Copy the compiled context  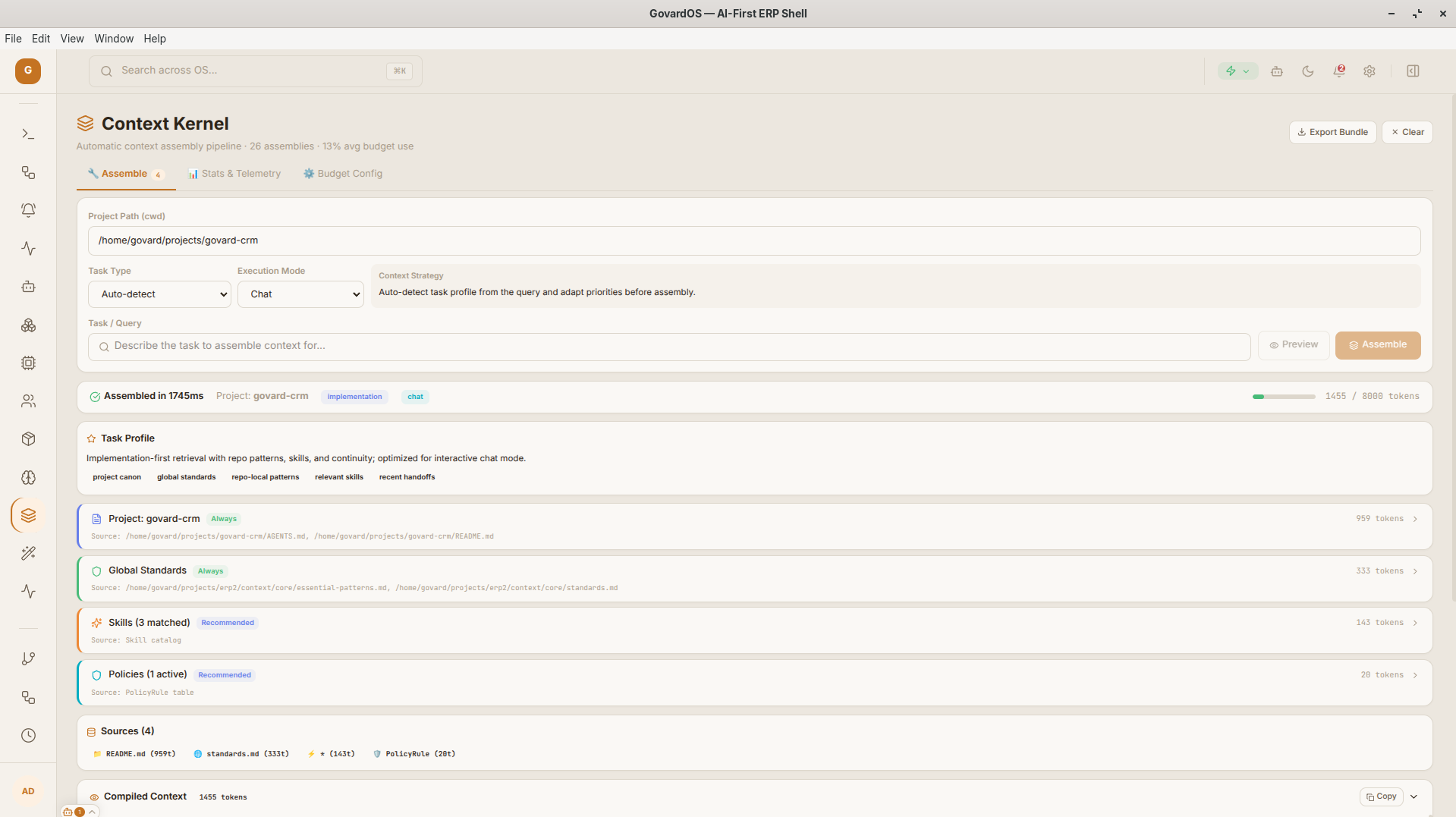pyautogui.click(x=1381, y=797)
